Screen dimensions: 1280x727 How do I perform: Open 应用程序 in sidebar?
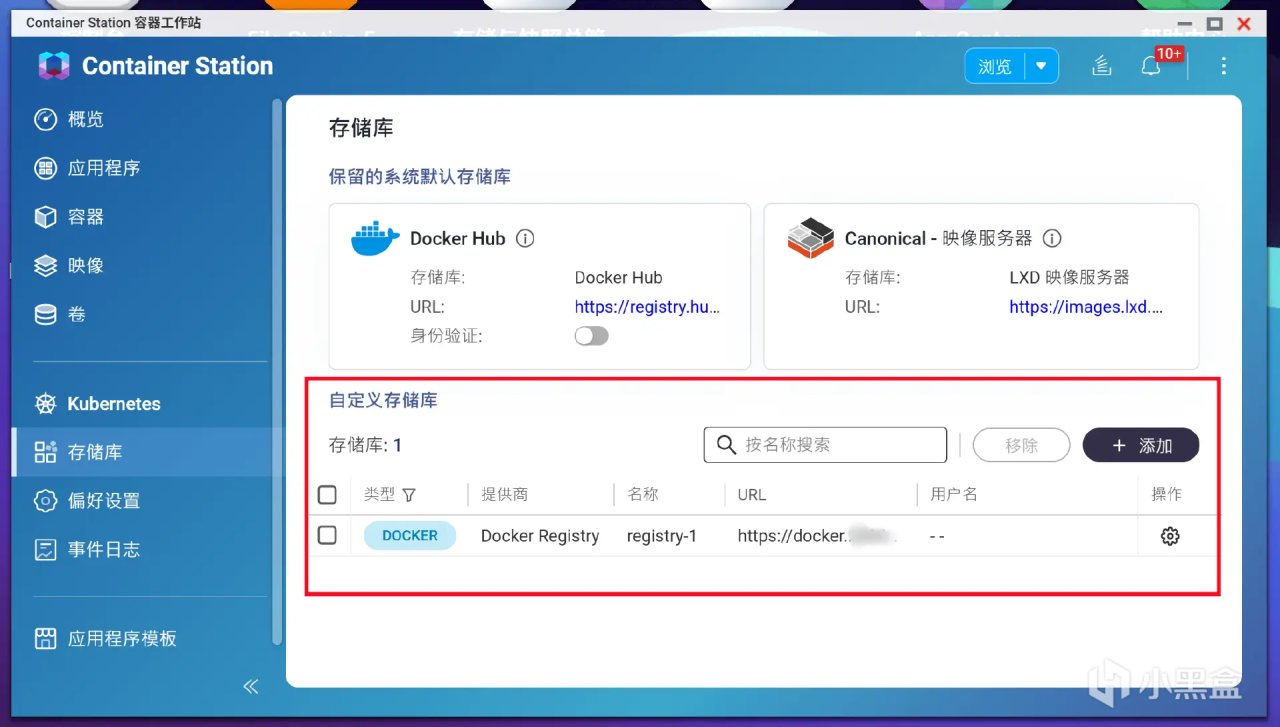141,168
